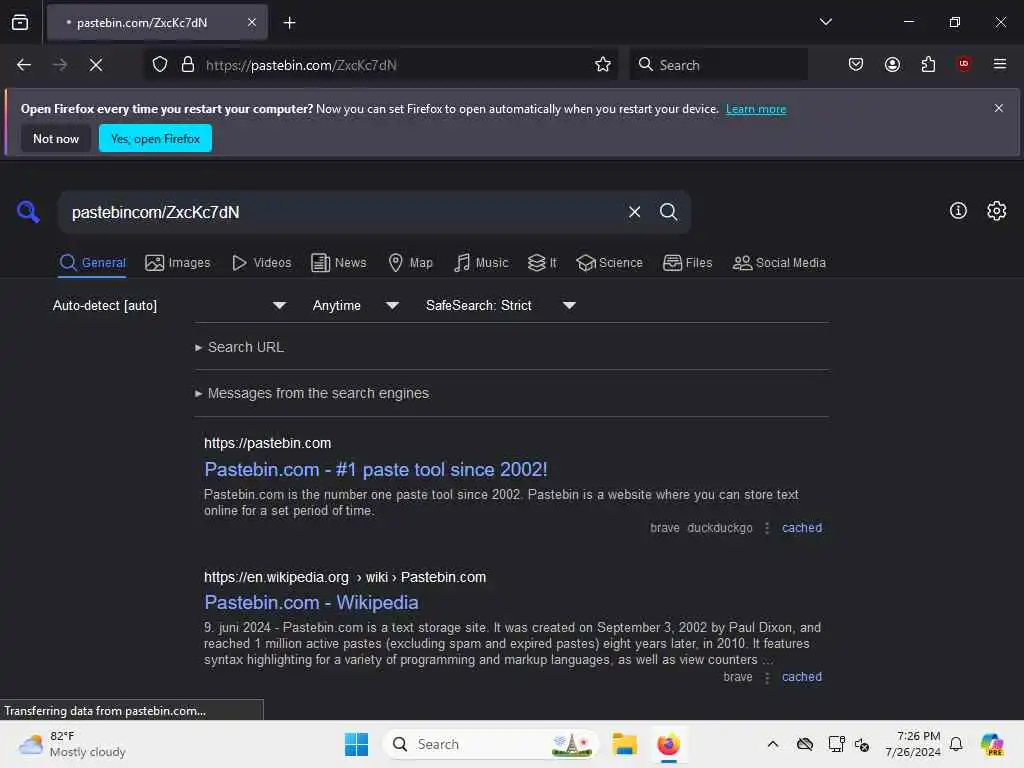Image resolution: width=1024 pixels, height=768 pixels.
Task: Open uBlock Origin extension icon
Action: [964, 64]
